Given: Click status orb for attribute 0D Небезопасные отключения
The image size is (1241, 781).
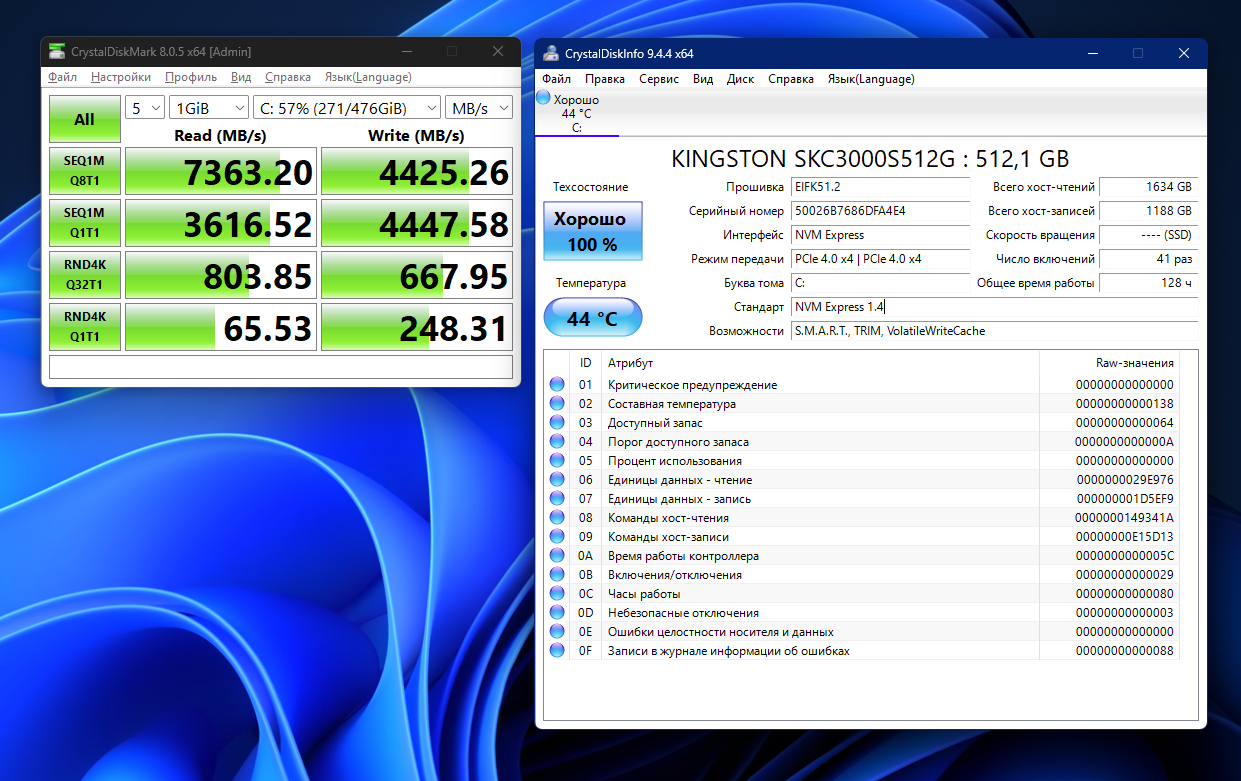Looking at the screenshot, I should (x=557, y=613).
